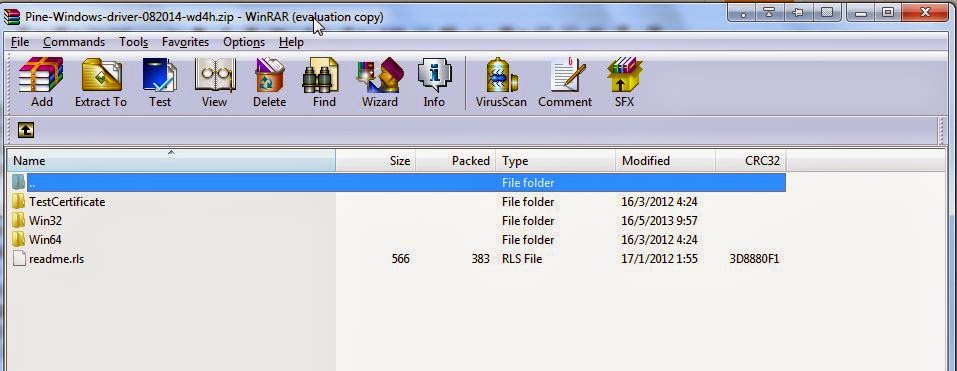This screenshot has height=371, width=957.
Task: Click the readme.rls file icon
Action: 19,258
